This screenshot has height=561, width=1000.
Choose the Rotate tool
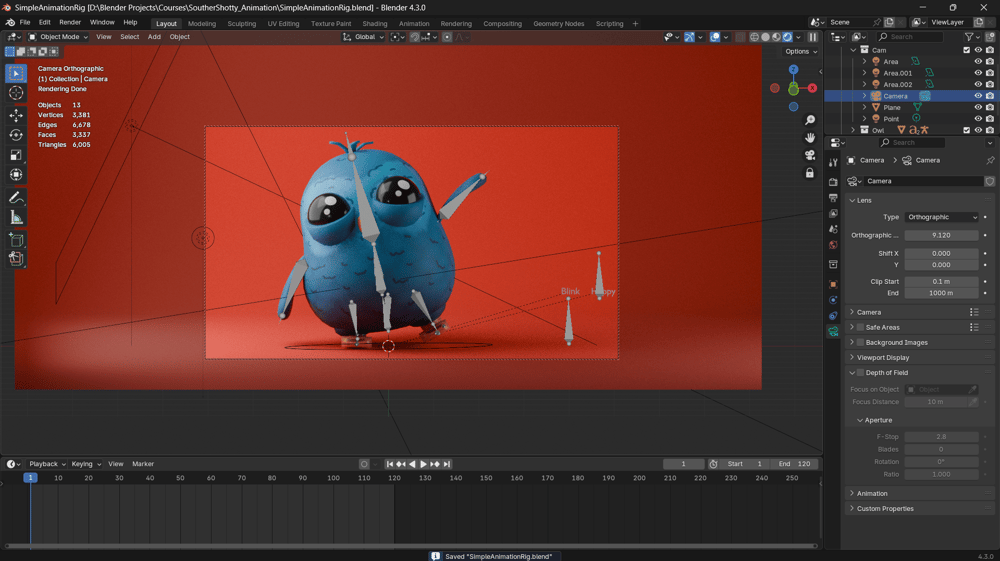[x=17, y=135]
